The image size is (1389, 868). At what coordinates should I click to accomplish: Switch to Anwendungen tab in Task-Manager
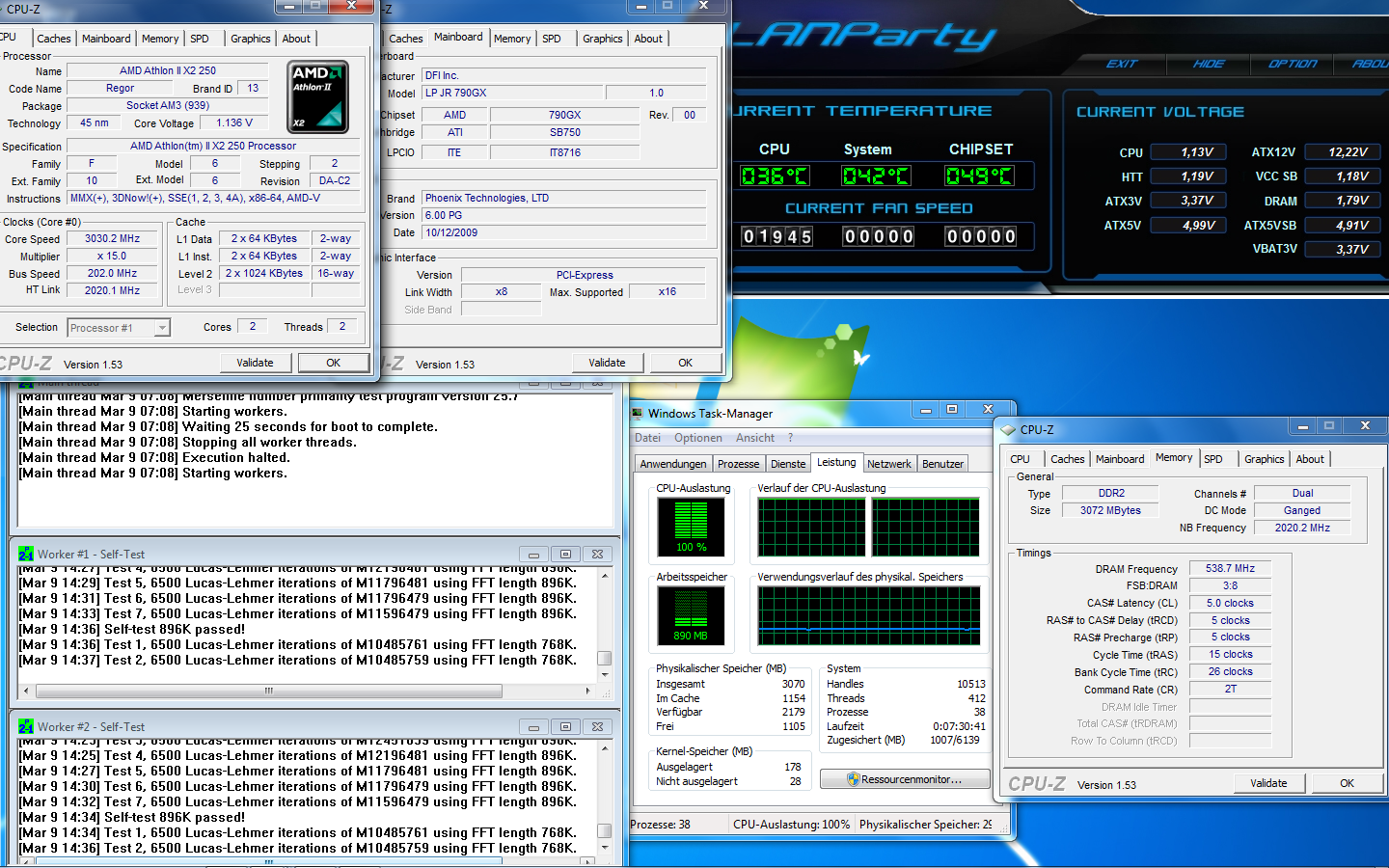pos(673,464)
